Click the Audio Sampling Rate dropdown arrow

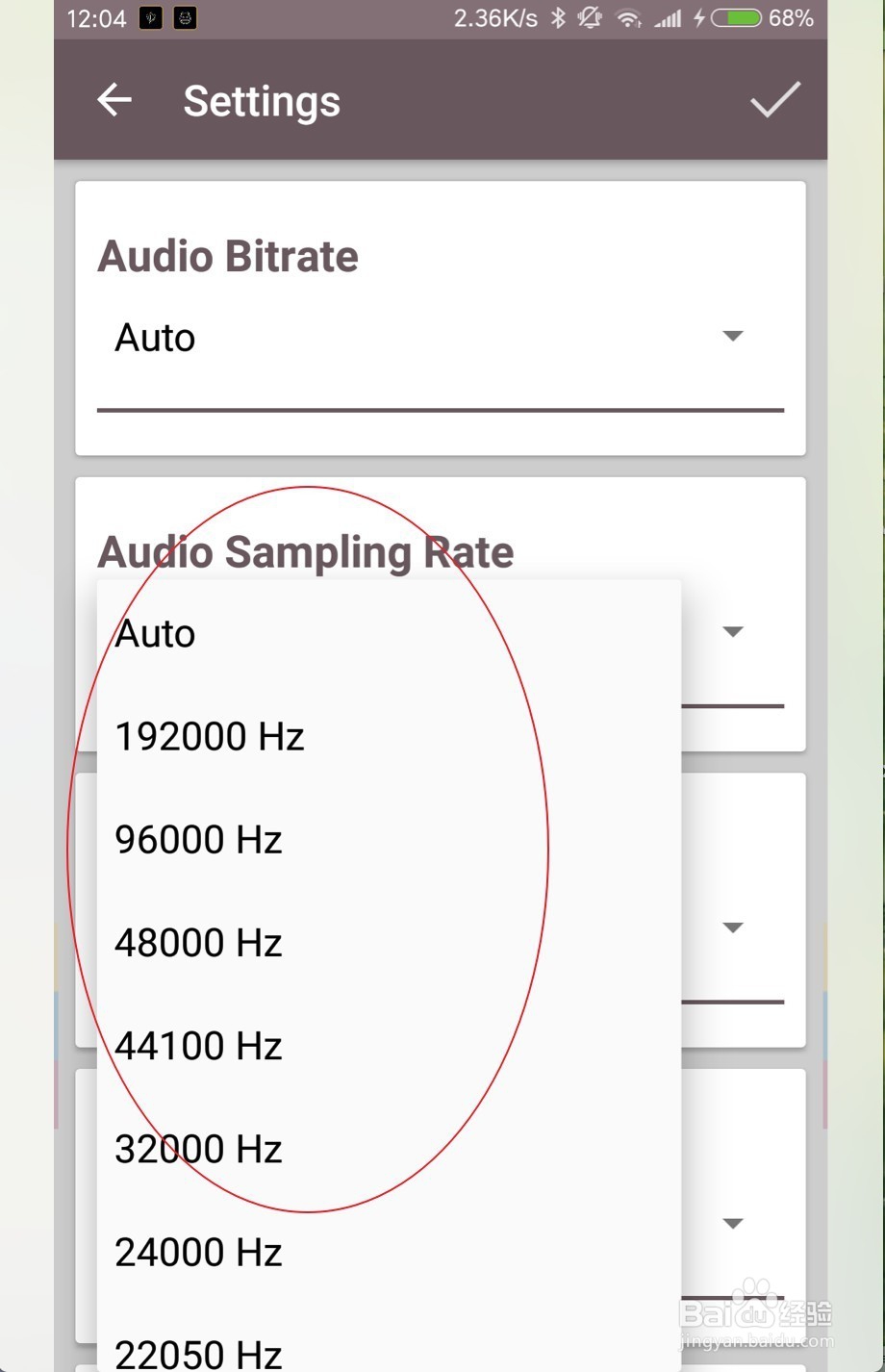click(x=733, y=632)
